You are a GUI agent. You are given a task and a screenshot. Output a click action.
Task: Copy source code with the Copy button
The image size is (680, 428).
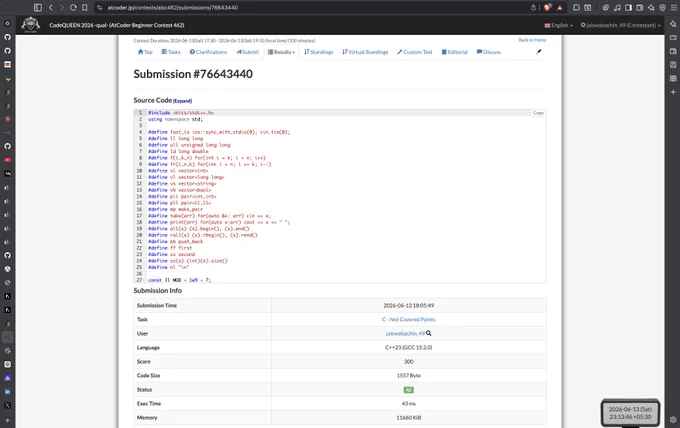point(538,113)
